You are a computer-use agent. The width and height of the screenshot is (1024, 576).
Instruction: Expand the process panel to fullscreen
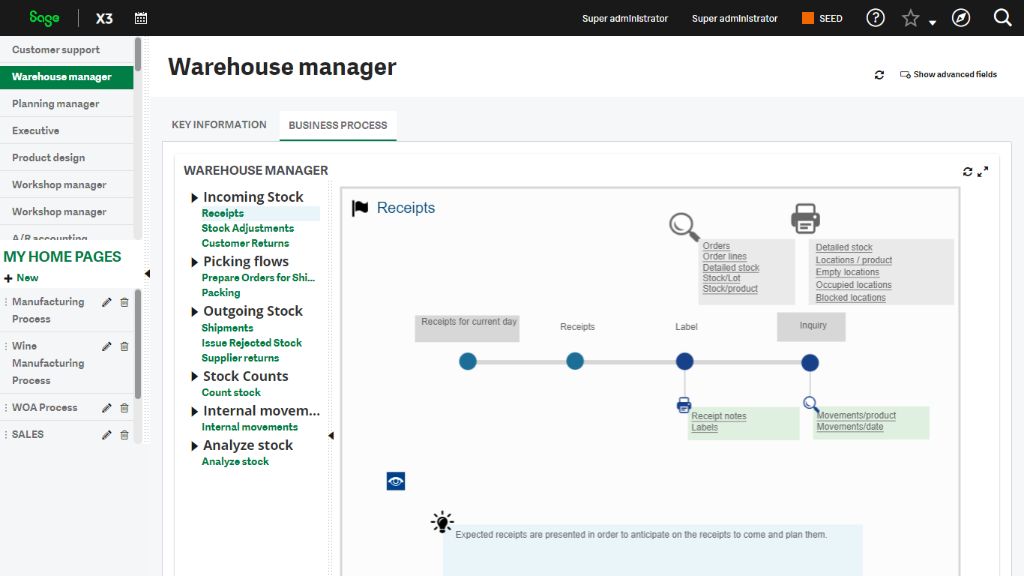983,171
